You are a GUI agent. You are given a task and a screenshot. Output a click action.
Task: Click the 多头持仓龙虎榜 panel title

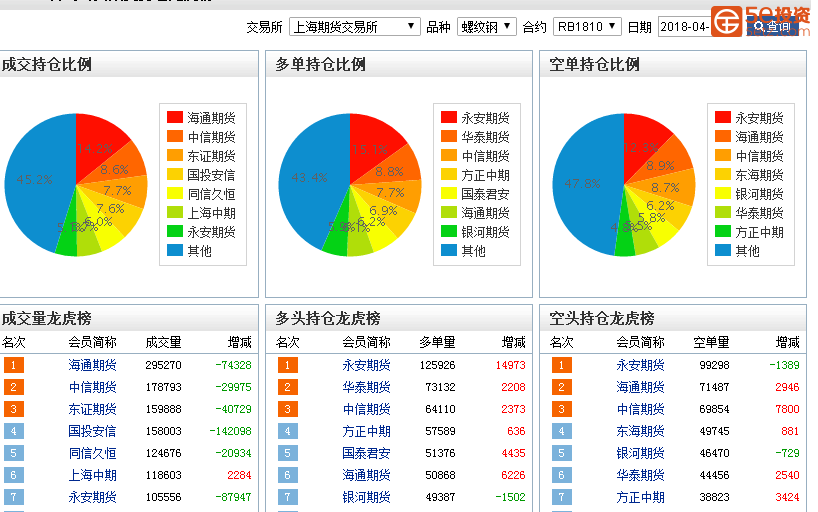[x=328, y=318]
